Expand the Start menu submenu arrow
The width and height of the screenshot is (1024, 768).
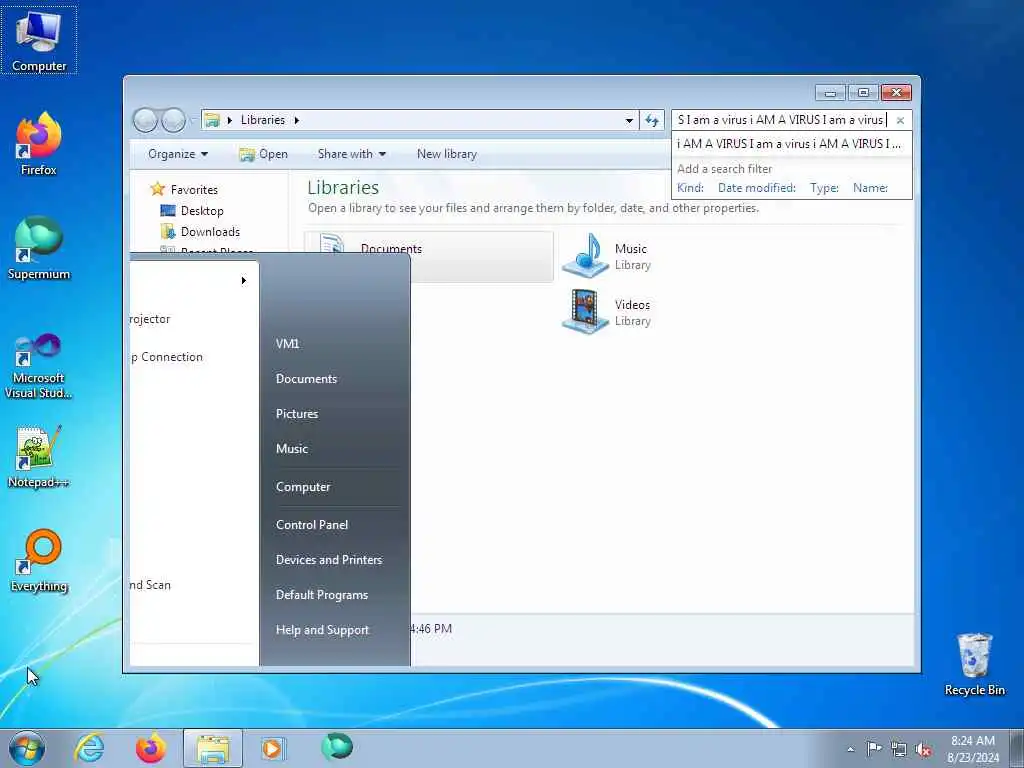click(243, 280)
